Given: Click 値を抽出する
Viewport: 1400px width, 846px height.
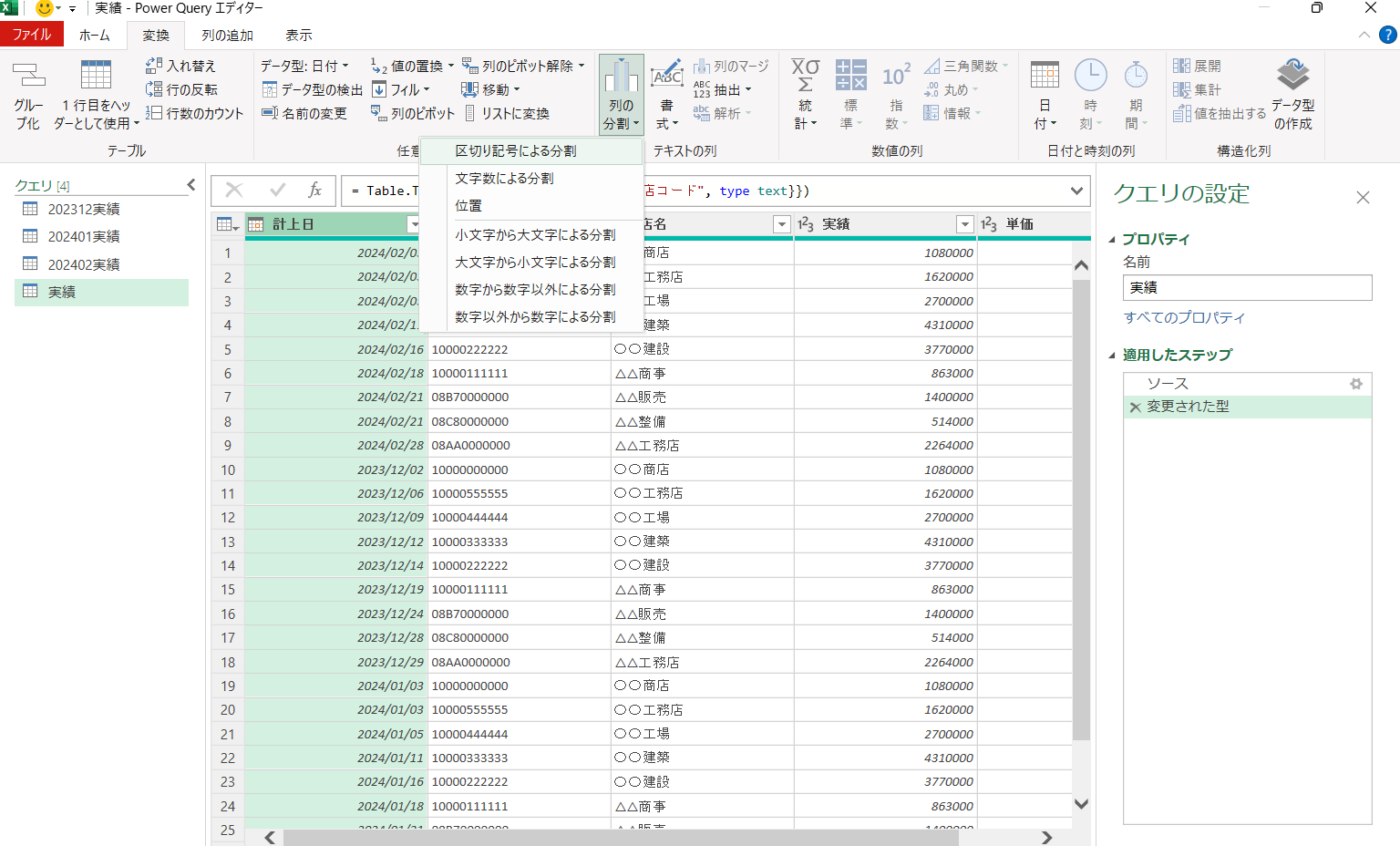Looking at the screenshot, I should pos(1220,113).
